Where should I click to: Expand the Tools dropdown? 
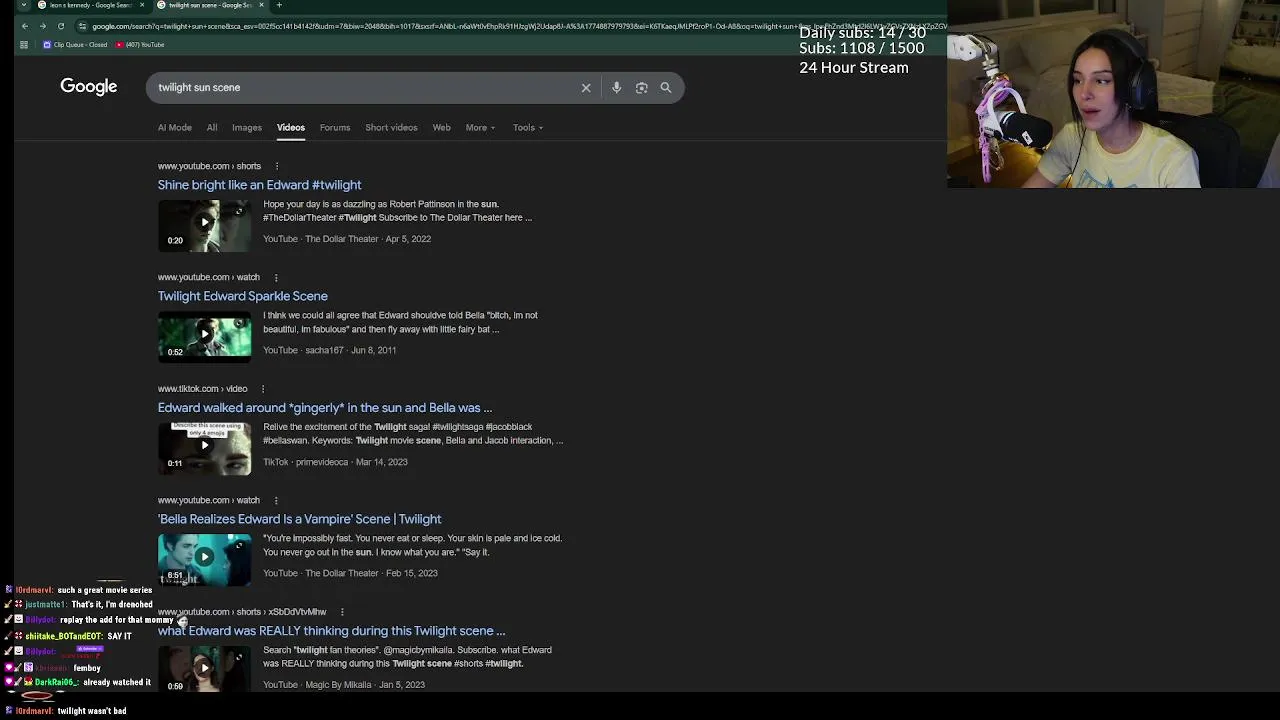coord(528,128)
